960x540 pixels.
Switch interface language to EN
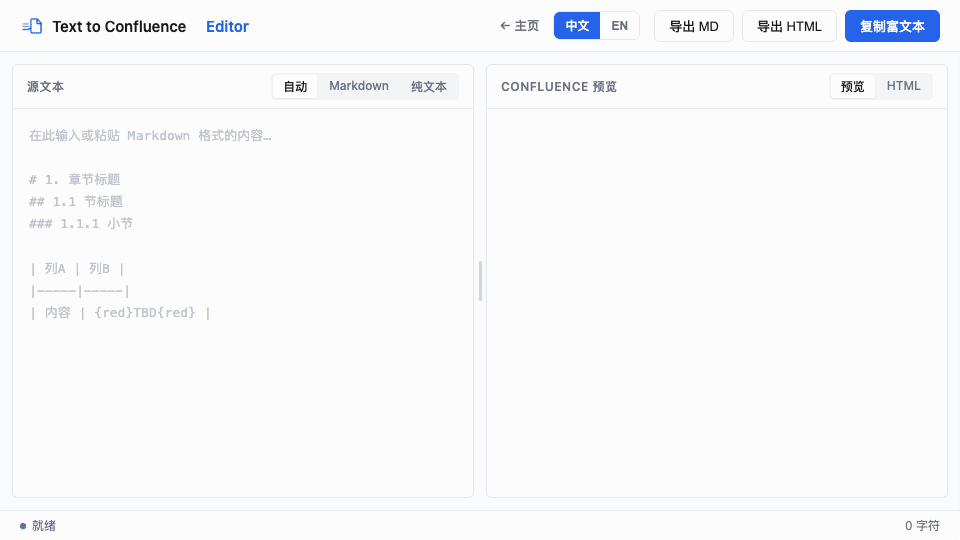click(x=620, y=26)
